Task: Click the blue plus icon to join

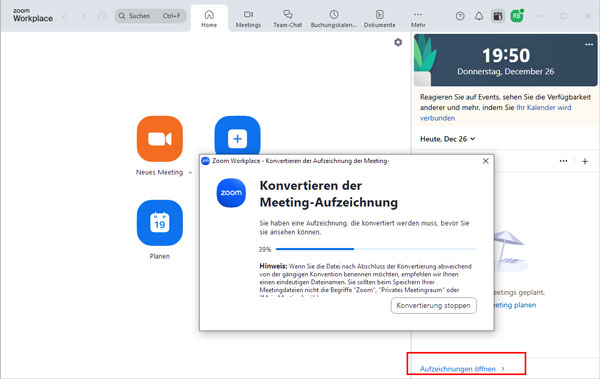Action: [237, 136]
